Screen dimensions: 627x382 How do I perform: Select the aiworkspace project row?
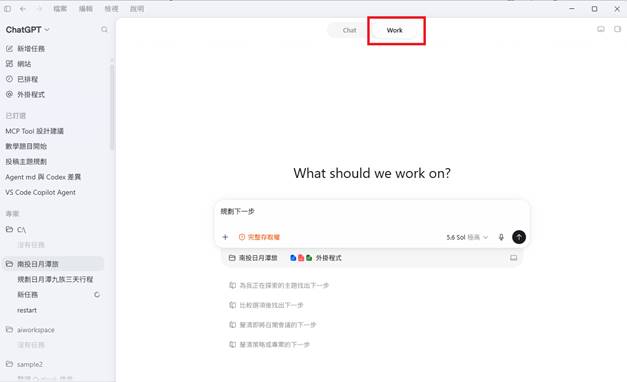pyautogui.click(x=54, y=330)
